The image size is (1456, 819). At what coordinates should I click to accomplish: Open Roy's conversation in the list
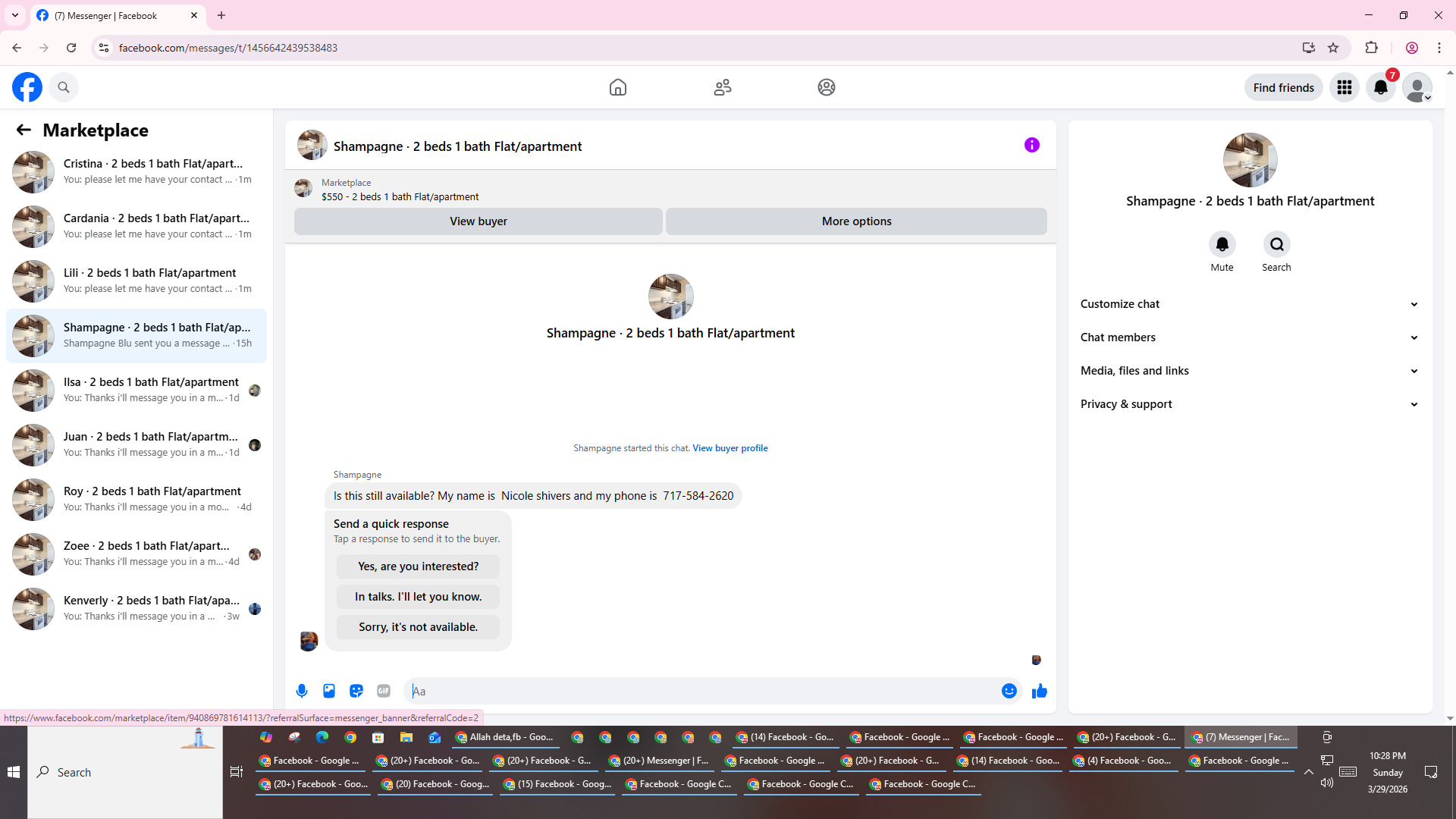[136, 499]
